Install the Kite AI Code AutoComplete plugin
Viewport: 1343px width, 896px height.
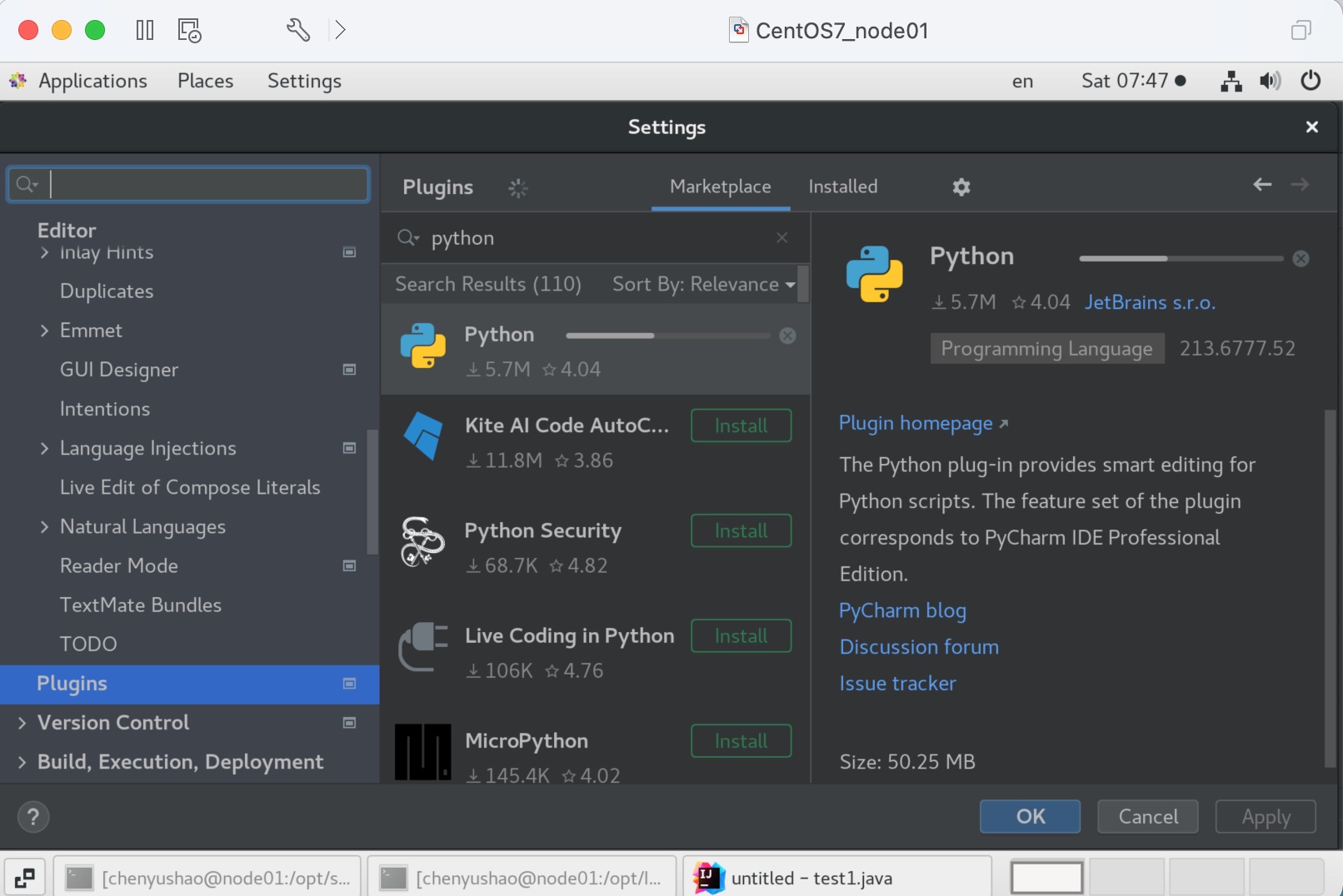click(x=741, y=426)
